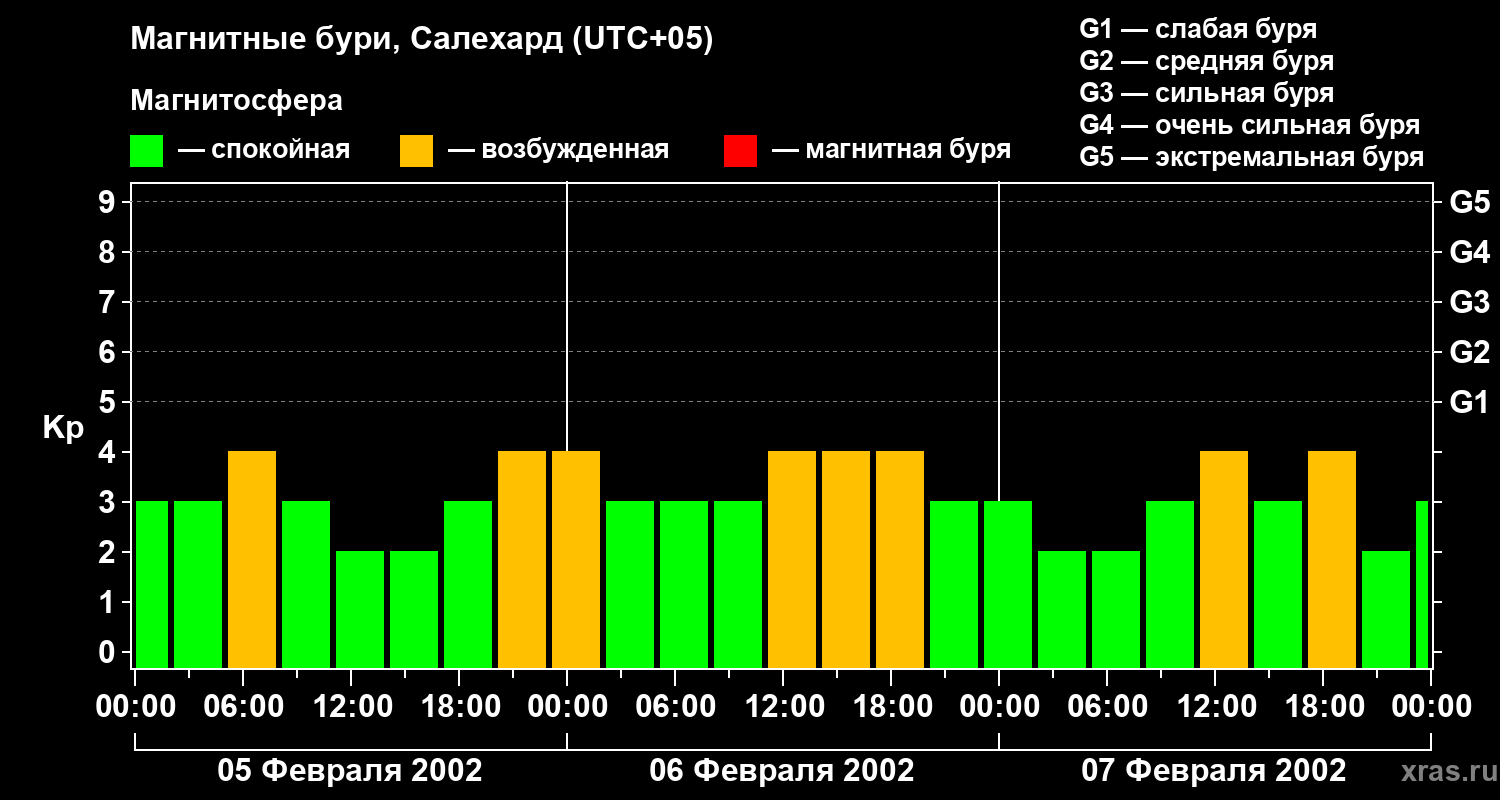Click the orange 21:00–00:00 bar on 05 Февраля
This screenshot has width=1500, height=800.
[x=522, y=560]
